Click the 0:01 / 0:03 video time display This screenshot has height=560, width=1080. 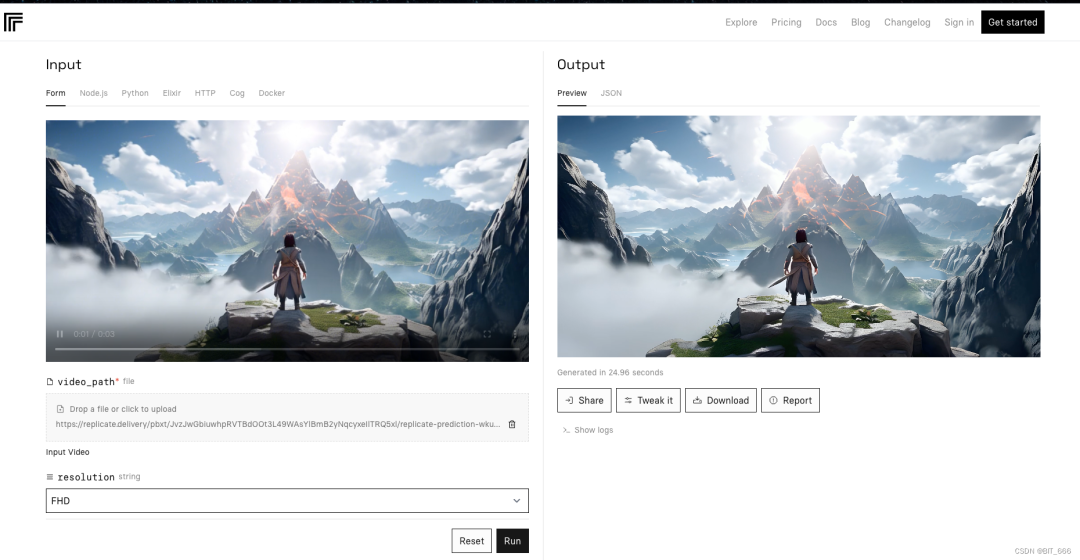(94, 334)
